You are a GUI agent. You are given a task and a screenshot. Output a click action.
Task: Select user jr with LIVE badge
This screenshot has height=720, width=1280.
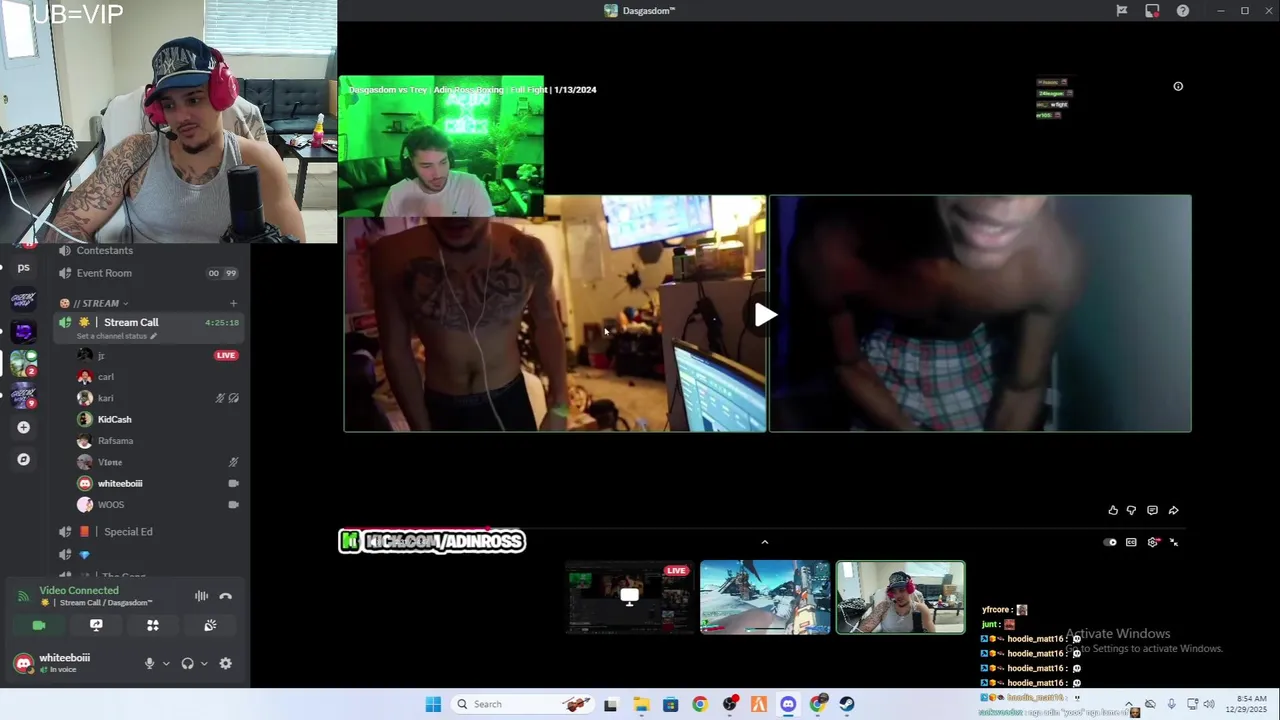coord(158,355)
